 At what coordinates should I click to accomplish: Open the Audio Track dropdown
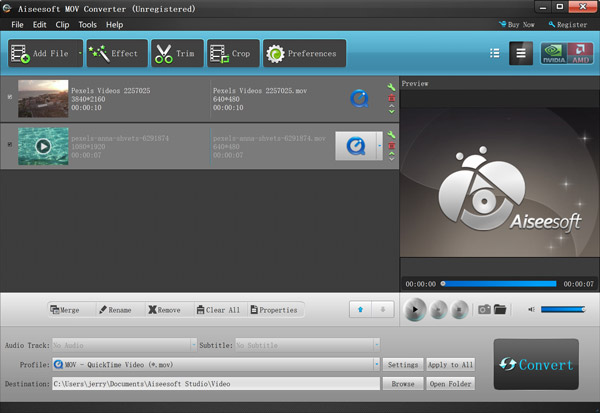click(x=124, y=345)
